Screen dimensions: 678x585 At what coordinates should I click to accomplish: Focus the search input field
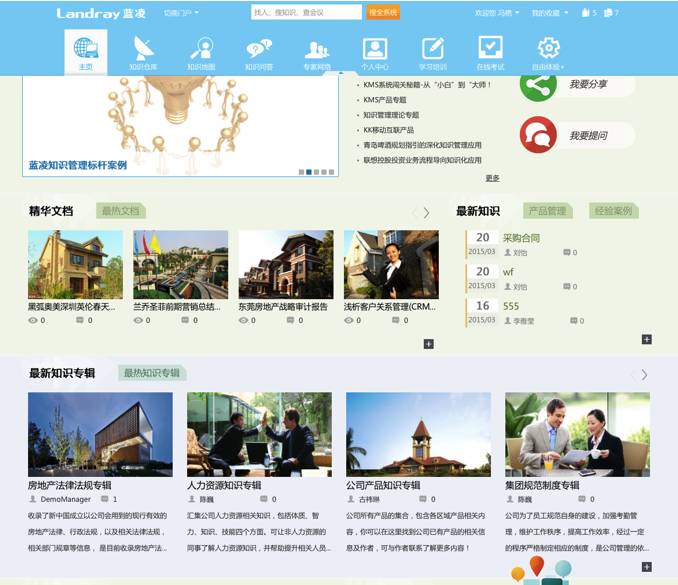(306, 13)
